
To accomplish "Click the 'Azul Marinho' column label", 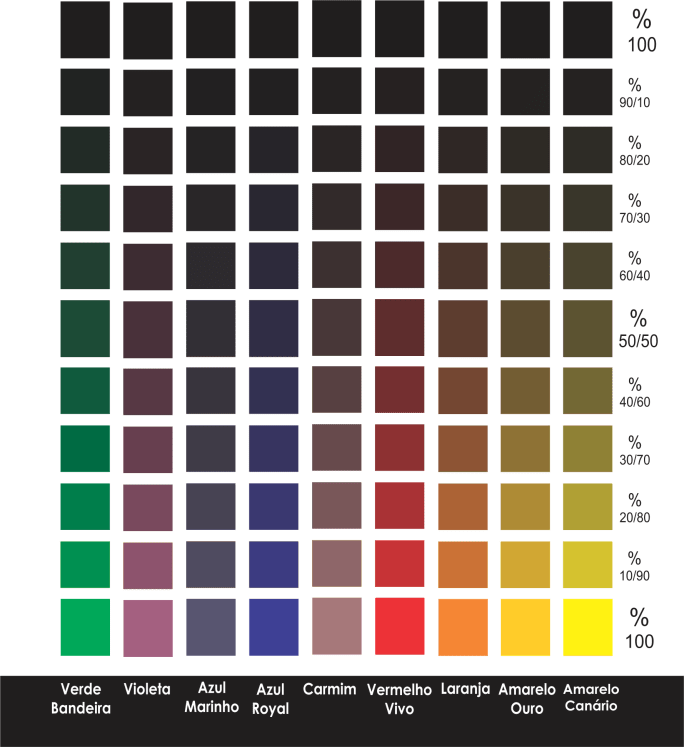I will [212, 698].
